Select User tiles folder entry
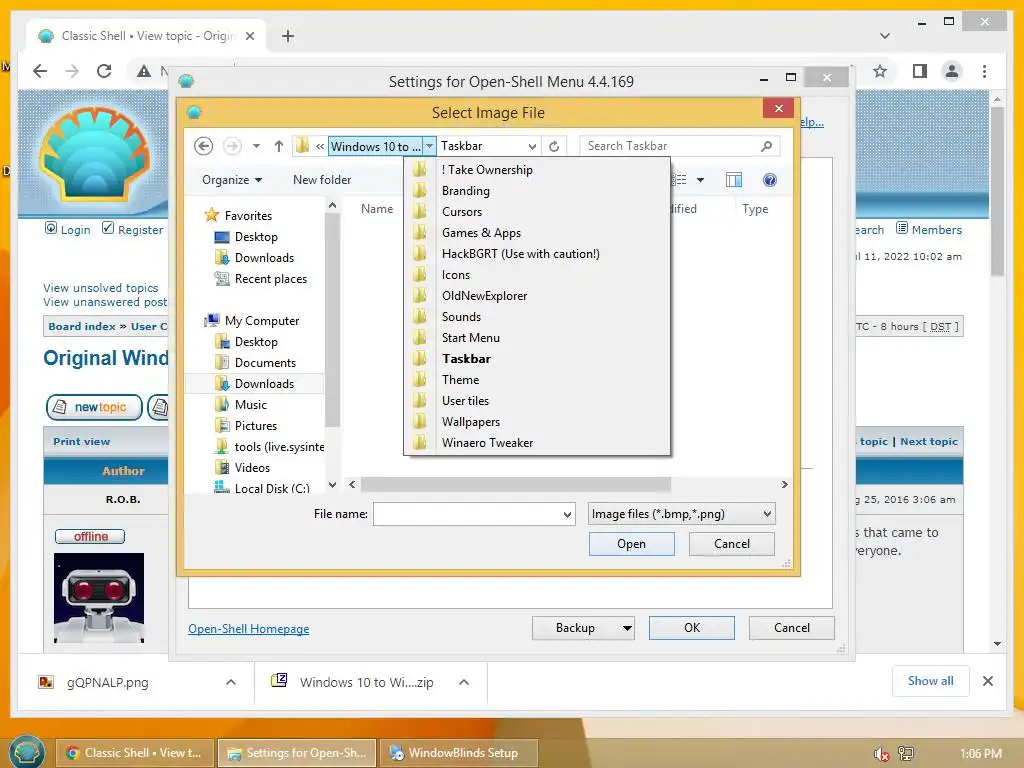This screenshot has width=1024, height=768. click(x=465, y=401)
